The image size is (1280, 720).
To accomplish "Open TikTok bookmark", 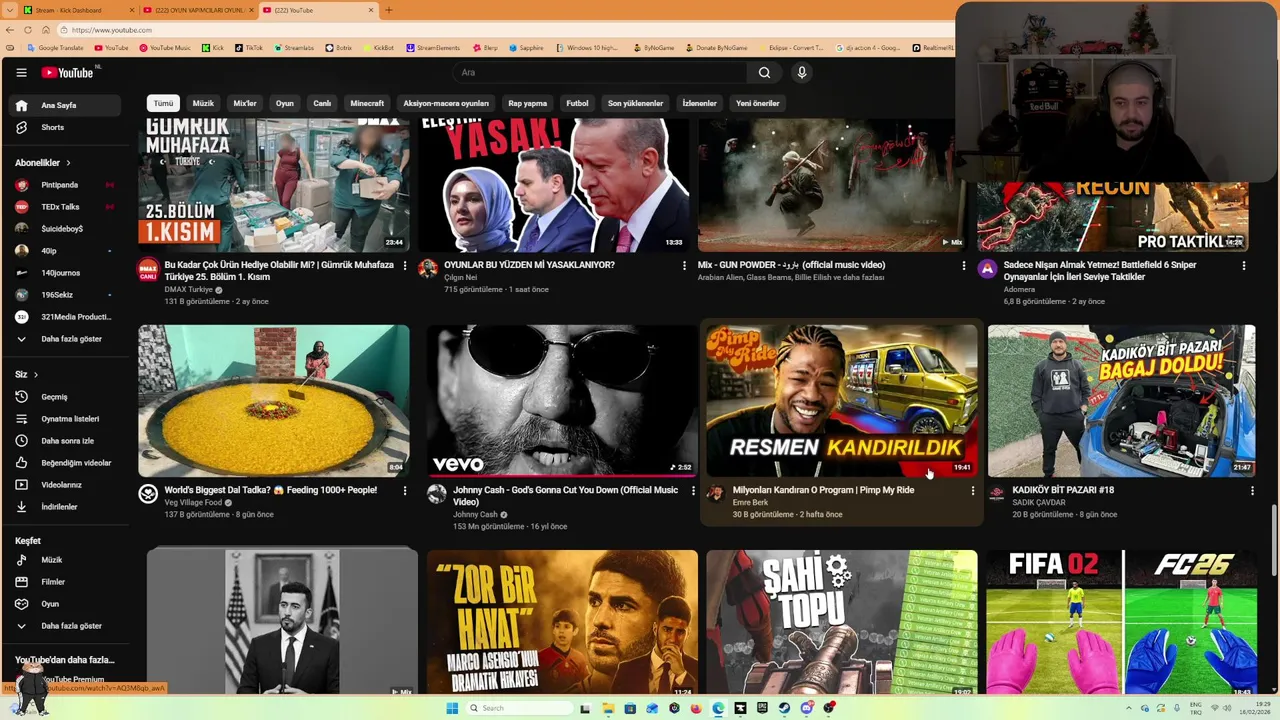I will tap(249, 47).
